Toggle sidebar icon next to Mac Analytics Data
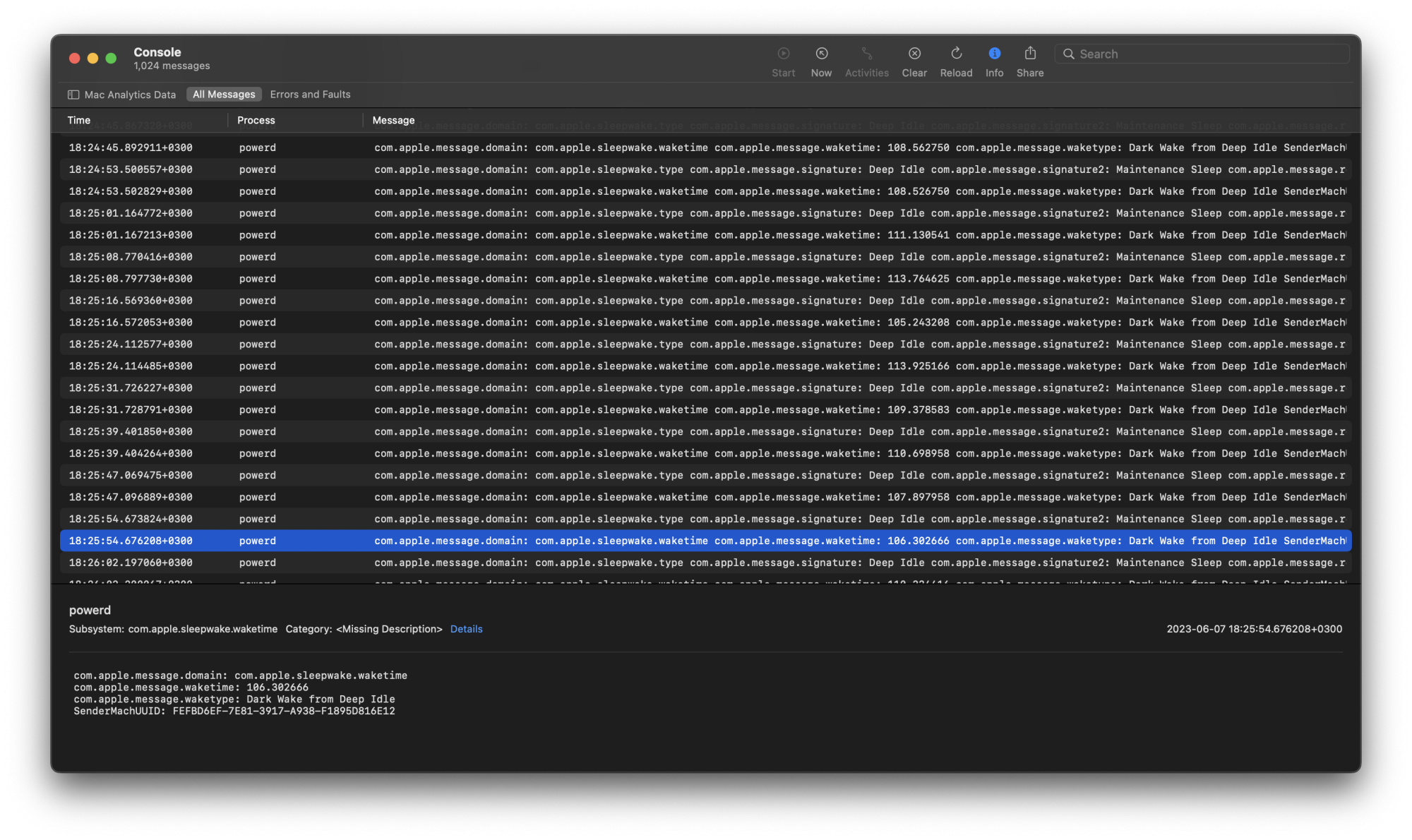 click(73, 95)
